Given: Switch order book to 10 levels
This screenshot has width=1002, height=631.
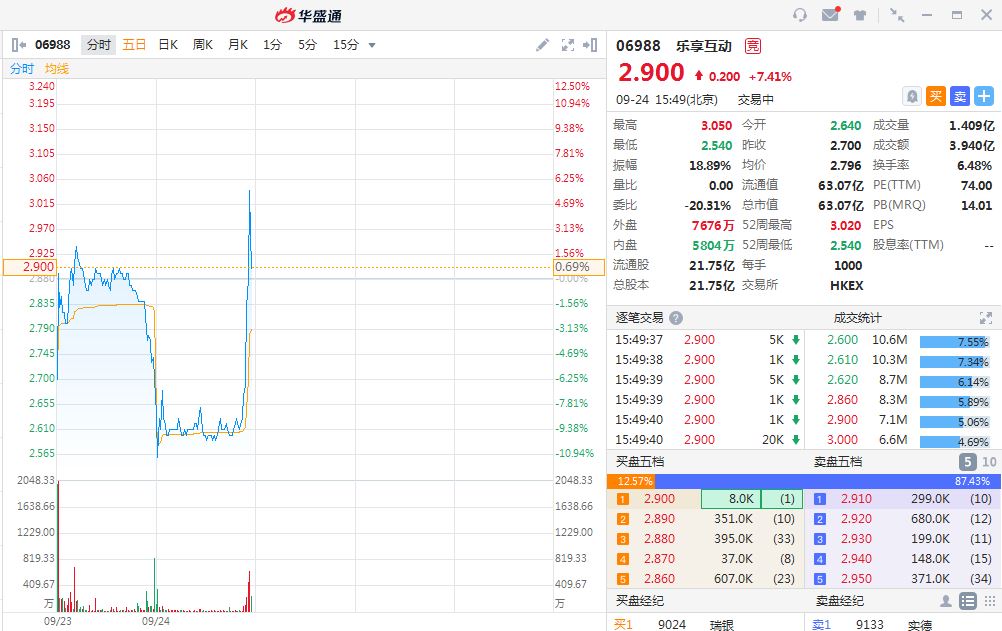Looking at the screenshot, I should (x=989, y=462).
